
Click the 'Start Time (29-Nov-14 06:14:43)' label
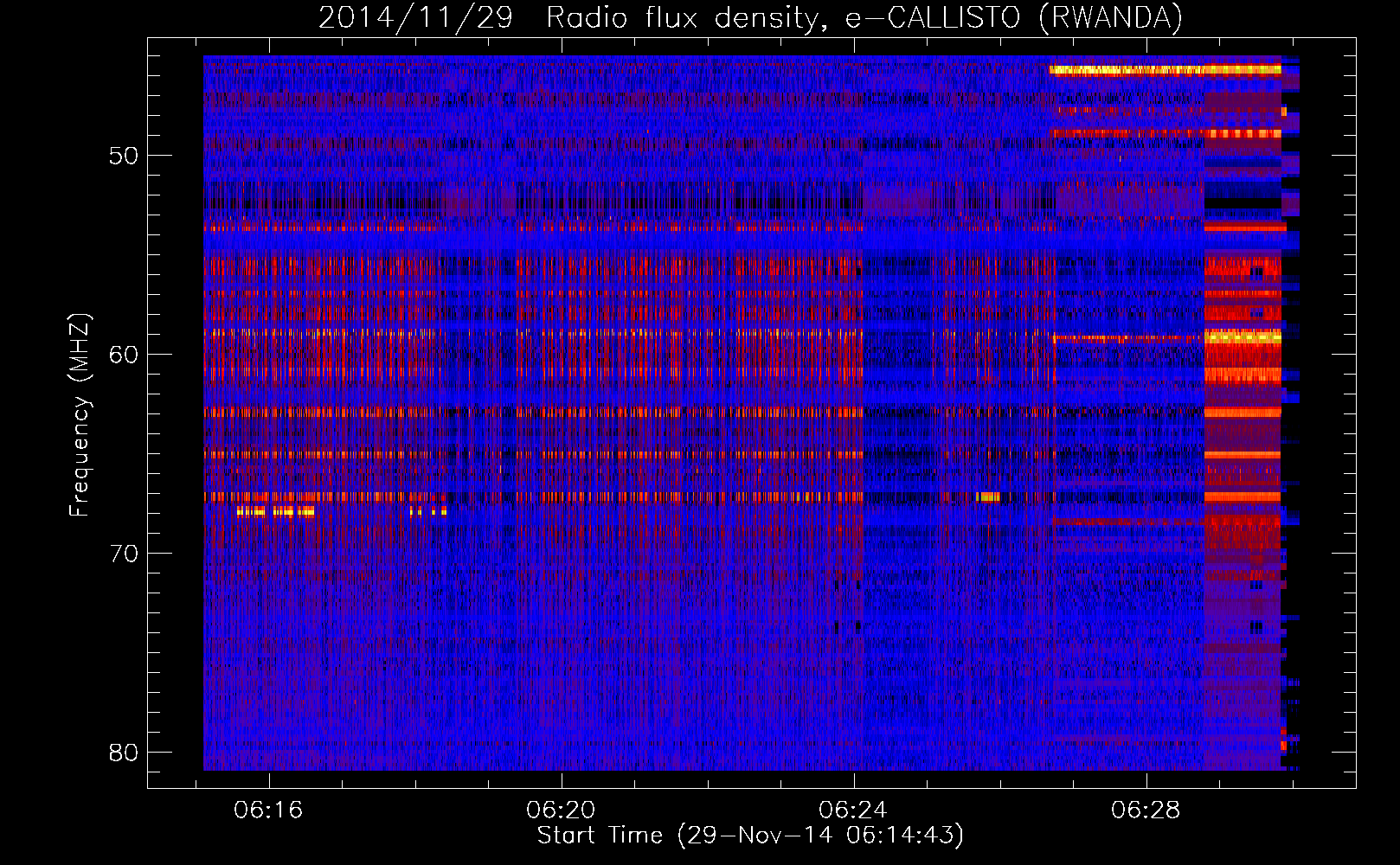click(750, 836)
